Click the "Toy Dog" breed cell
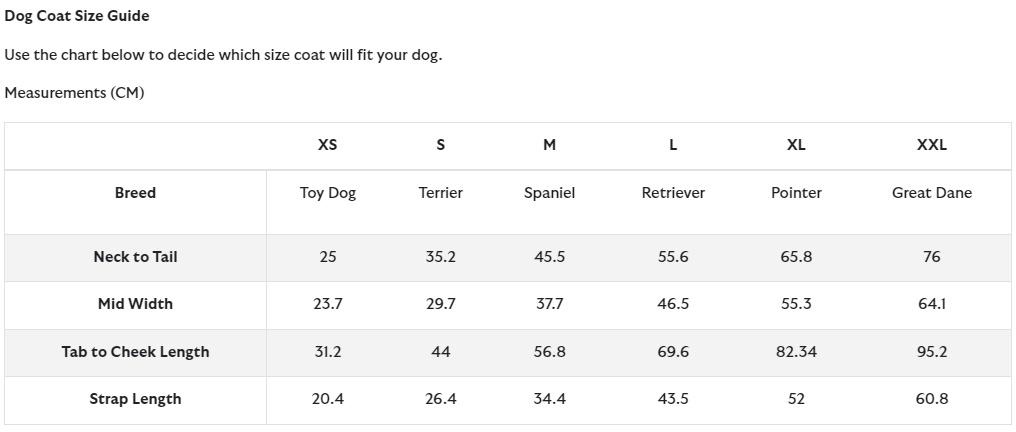Screen dimensions: 1016x432 [327, 193]
